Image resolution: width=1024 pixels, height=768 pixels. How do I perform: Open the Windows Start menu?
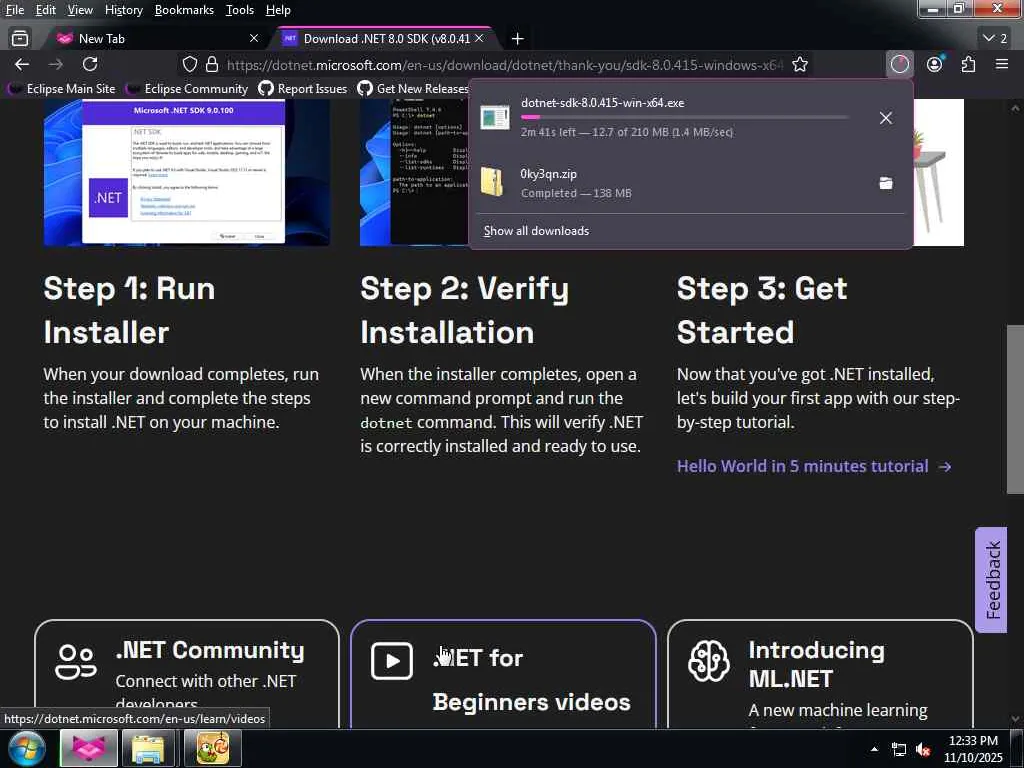coord(26,748)
